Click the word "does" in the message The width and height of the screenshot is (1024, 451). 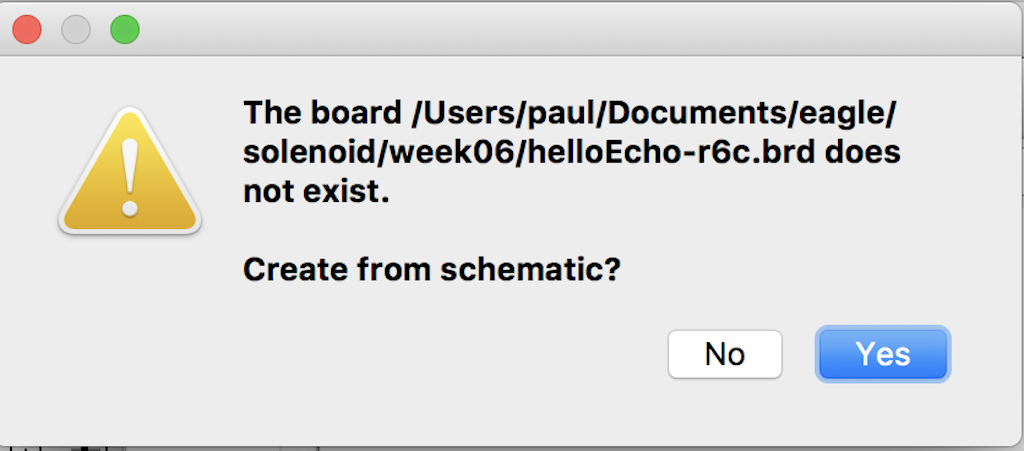(860, 152)
